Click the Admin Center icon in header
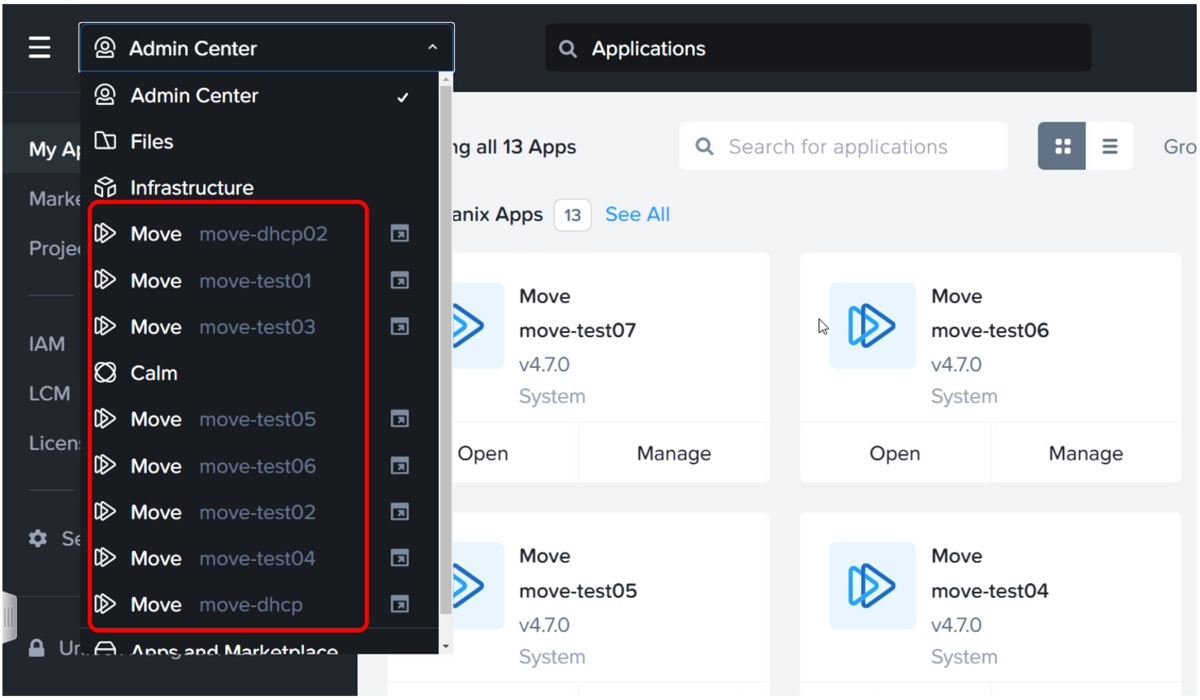The width and height of the screenshot is (1200, 700). point(105,48)
